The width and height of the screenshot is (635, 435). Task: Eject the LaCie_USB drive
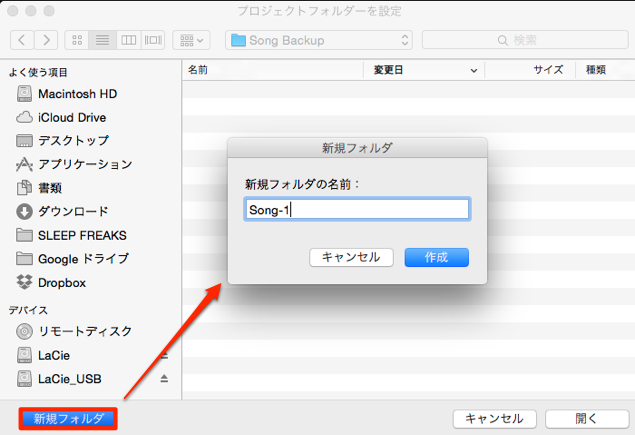(x=164, y=379)
